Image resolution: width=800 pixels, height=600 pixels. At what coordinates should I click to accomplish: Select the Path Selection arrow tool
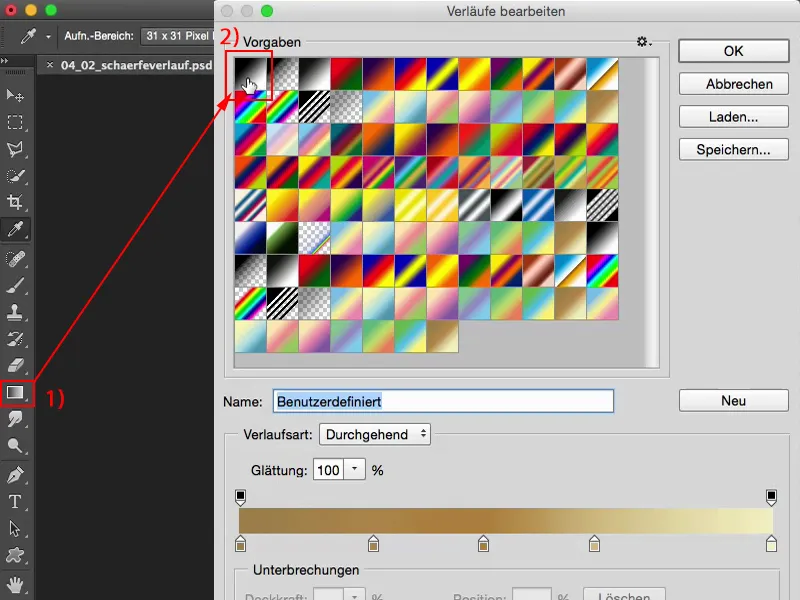coord(15,529)
